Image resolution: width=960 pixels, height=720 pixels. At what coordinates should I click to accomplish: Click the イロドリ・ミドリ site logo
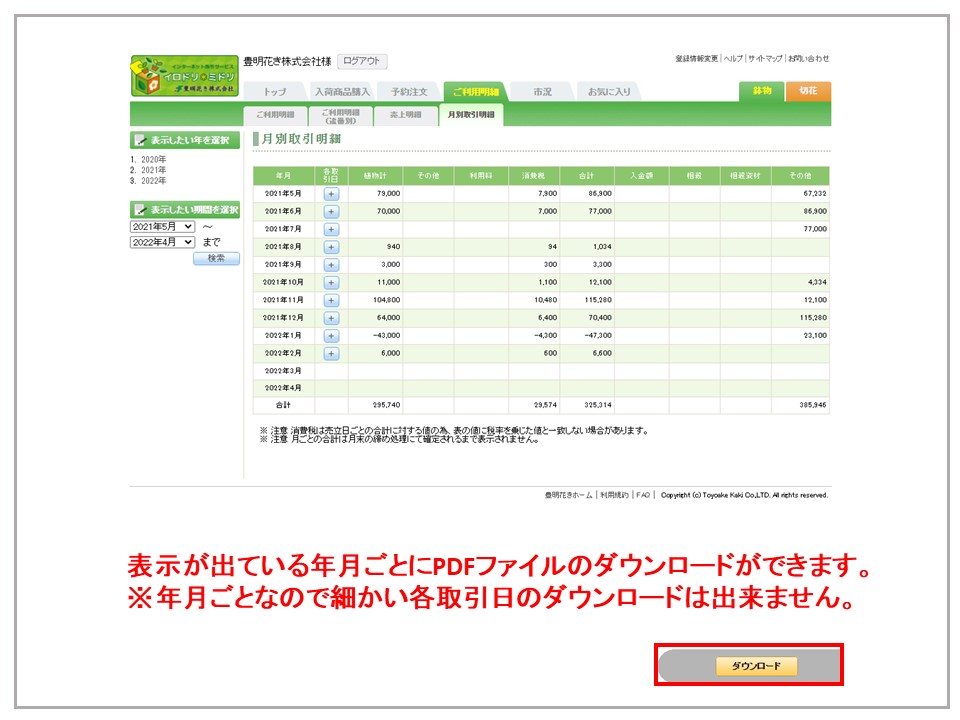tap(184, 76)
